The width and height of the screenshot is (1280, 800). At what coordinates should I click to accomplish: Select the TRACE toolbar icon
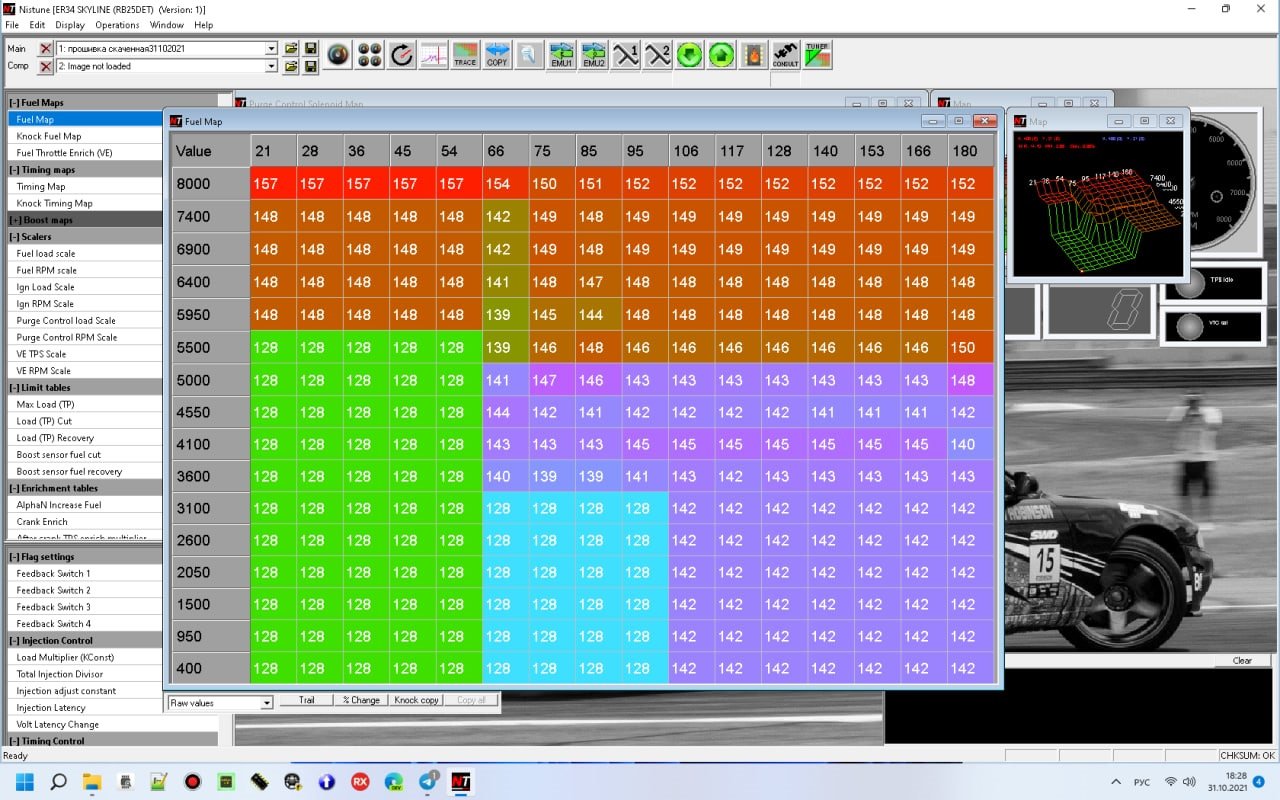tap(465, 54)
